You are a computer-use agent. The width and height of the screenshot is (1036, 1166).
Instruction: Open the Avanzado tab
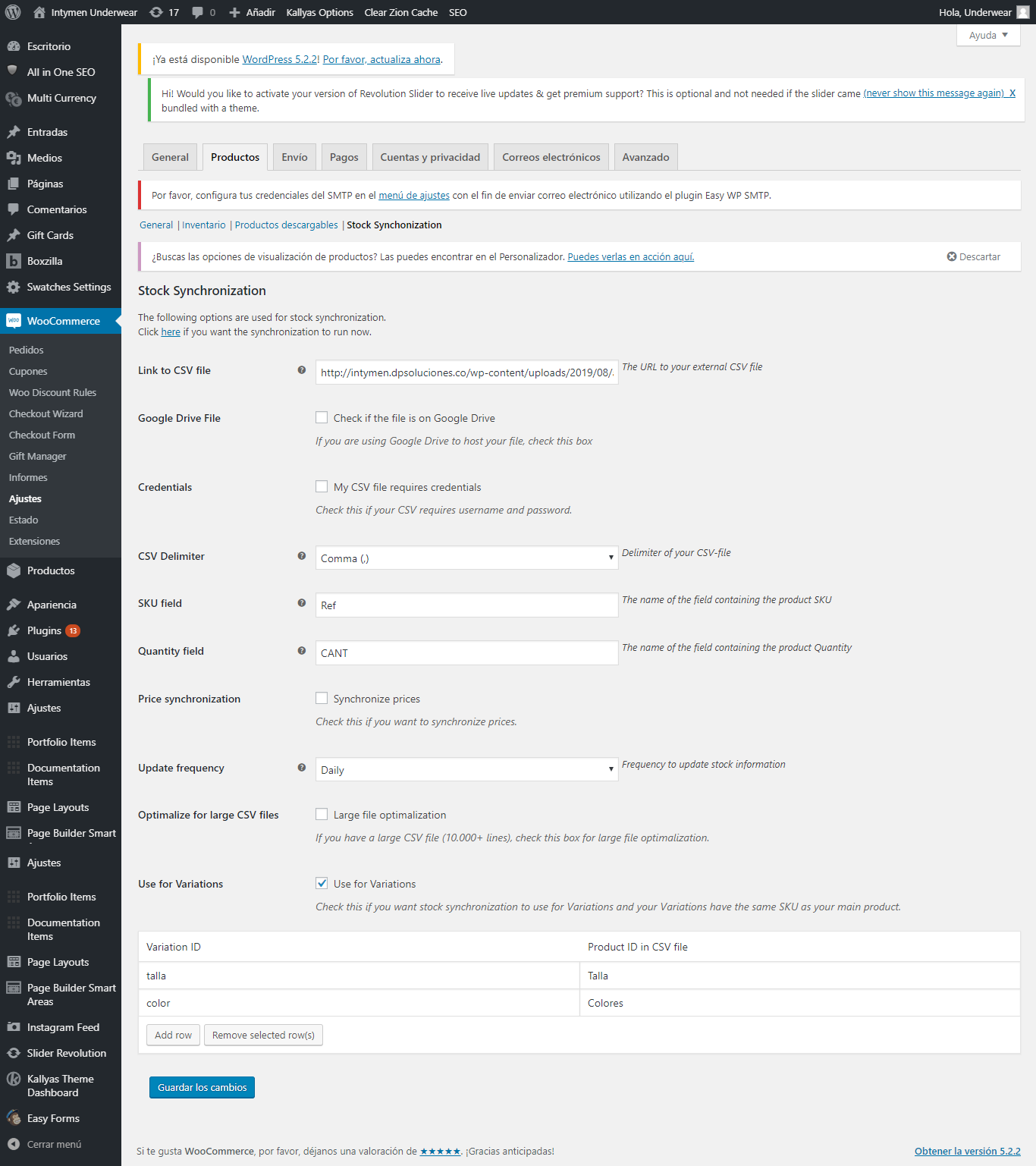[646, 157]
